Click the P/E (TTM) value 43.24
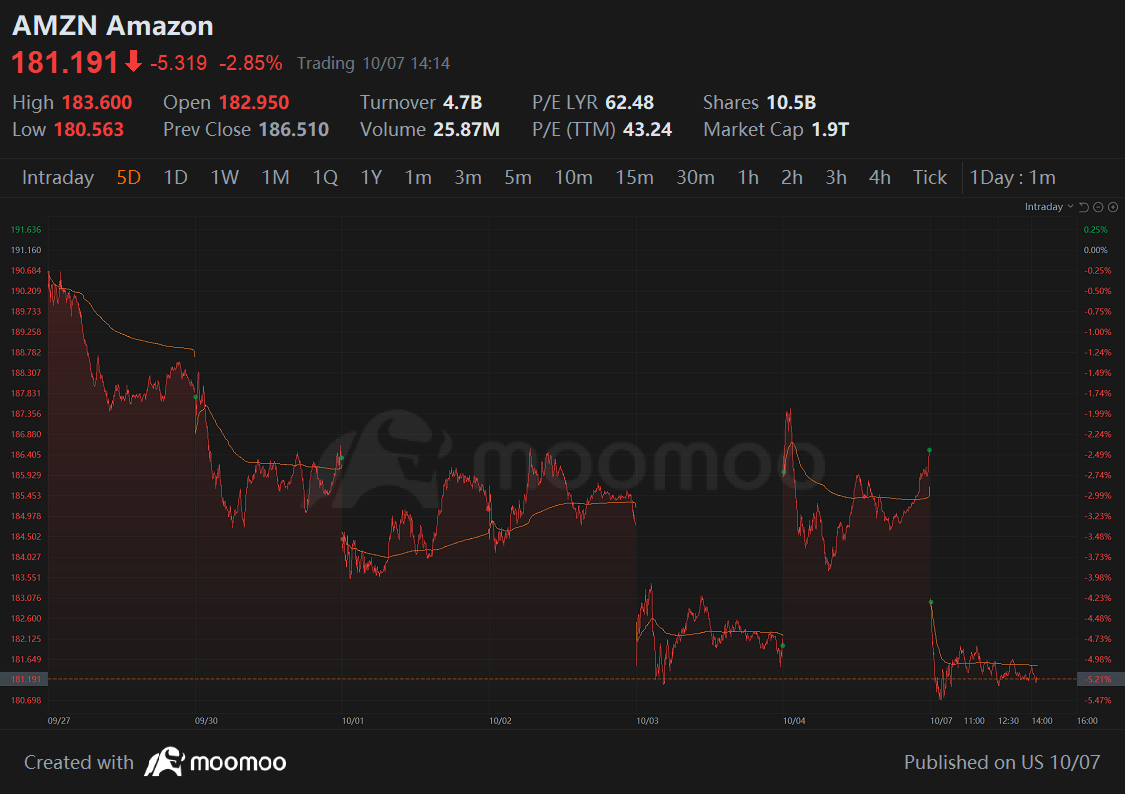This screenshot has height=794, width=1125. (x=647, y=130)
